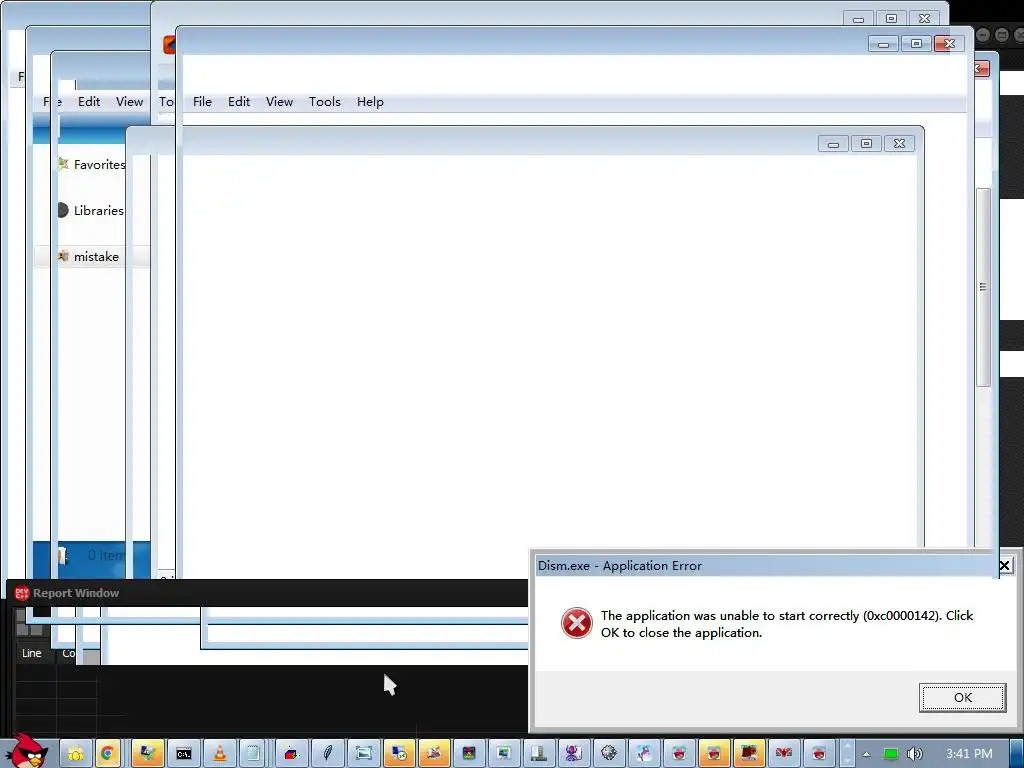
Task: Open the volume speaker tray icon
Action: click(914, 754)
